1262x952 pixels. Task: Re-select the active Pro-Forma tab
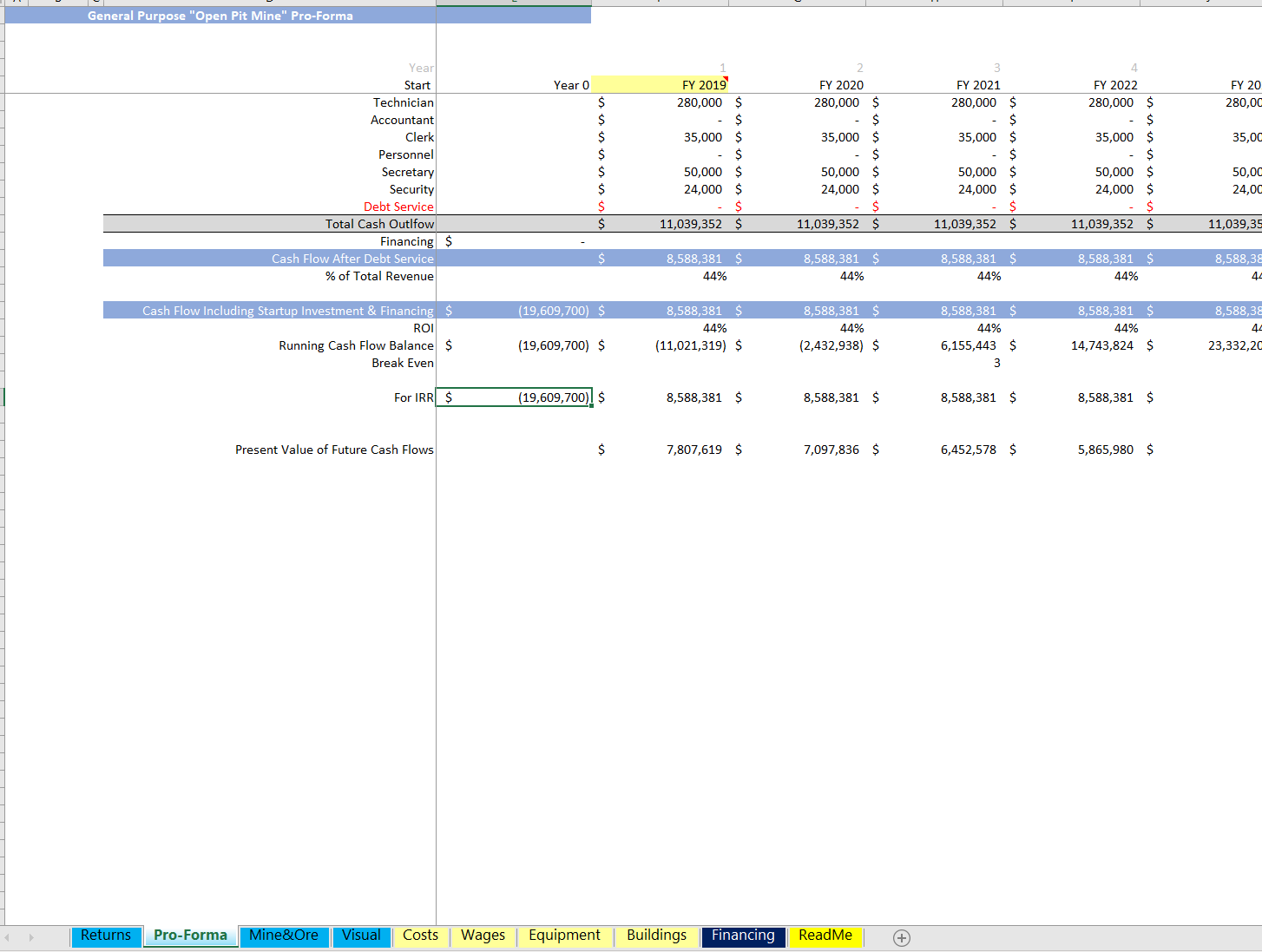pyautogui.click(x=190, y=936)
